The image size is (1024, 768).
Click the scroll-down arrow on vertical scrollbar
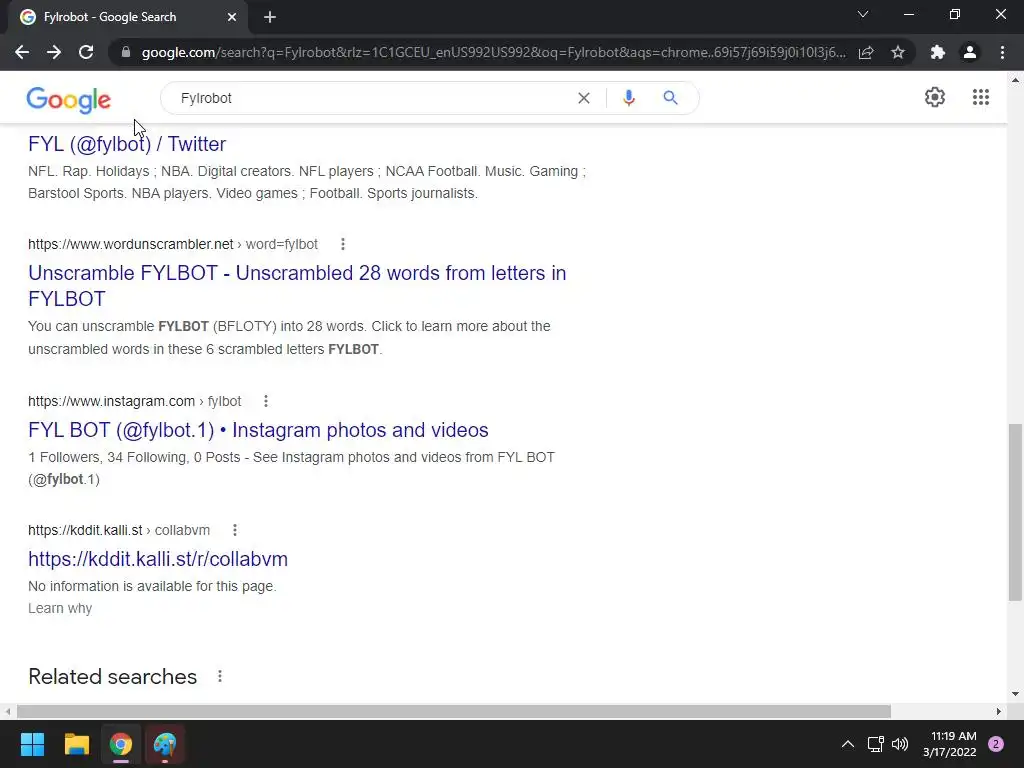click(x=1015, y=694)
